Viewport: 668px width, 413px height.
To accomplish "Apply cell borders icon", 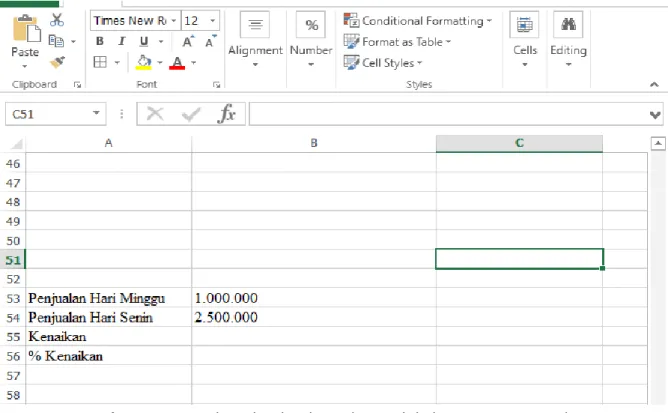I will [x=100, y=62].
